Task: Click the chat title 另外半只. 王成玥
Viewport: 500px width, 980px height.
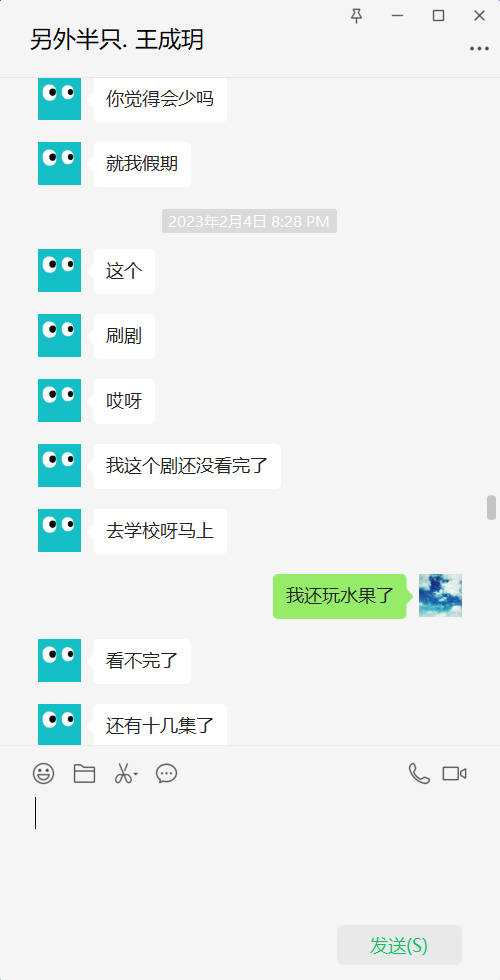Action: click(117, 39)
